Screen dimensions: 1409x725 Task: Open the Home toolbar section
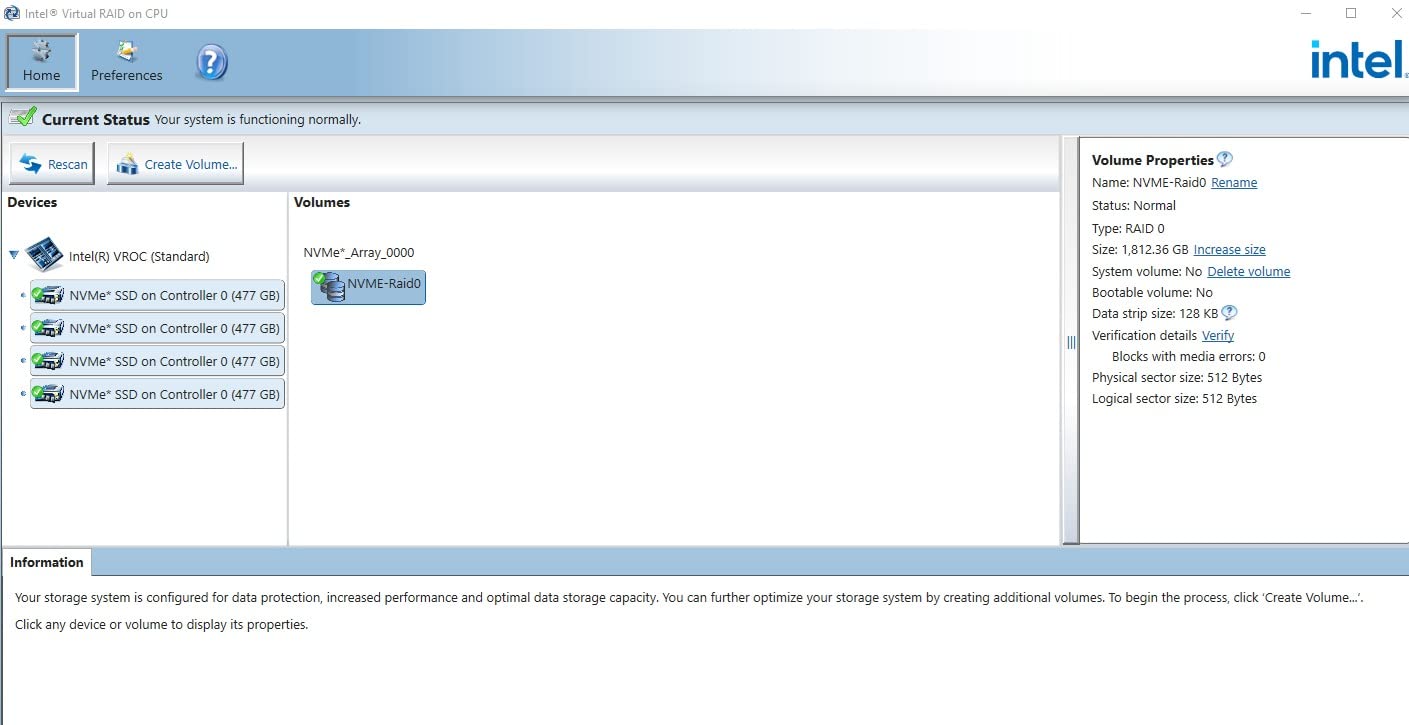coord(41,62)
